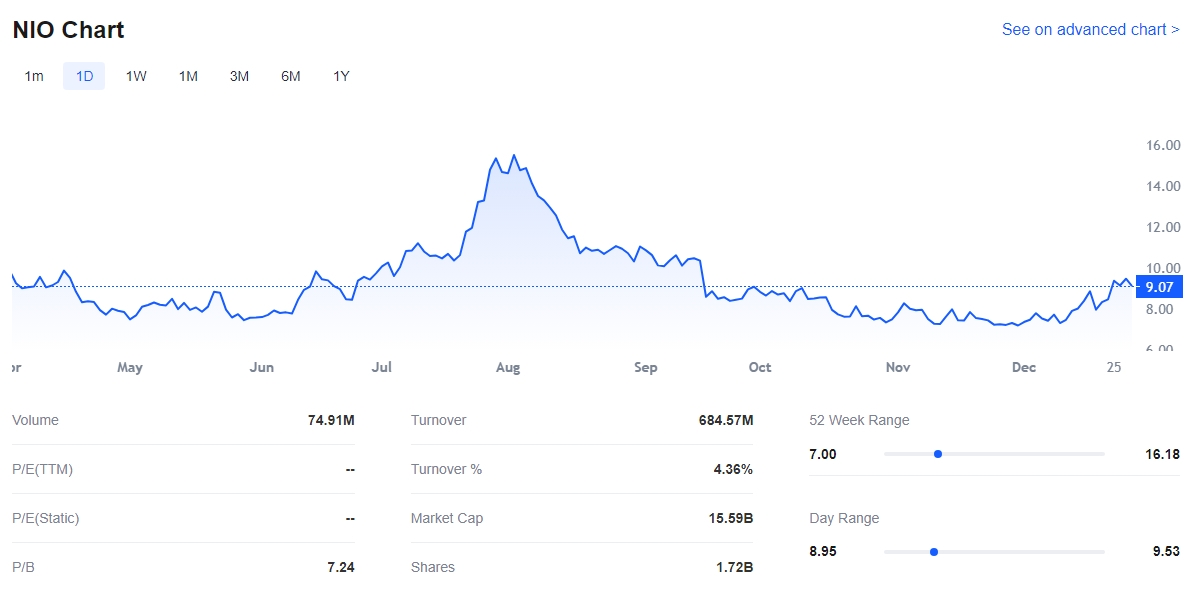Choose the 1W chart interval
Image resolution: width=1190 pixels, height=614 pixels.
pos(136,76)
